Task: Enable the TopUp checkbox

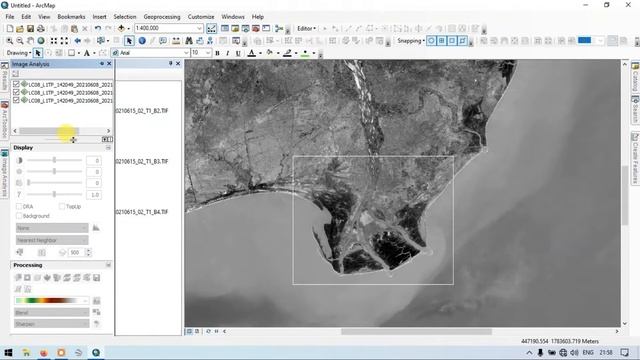Action: coord(62,207)
